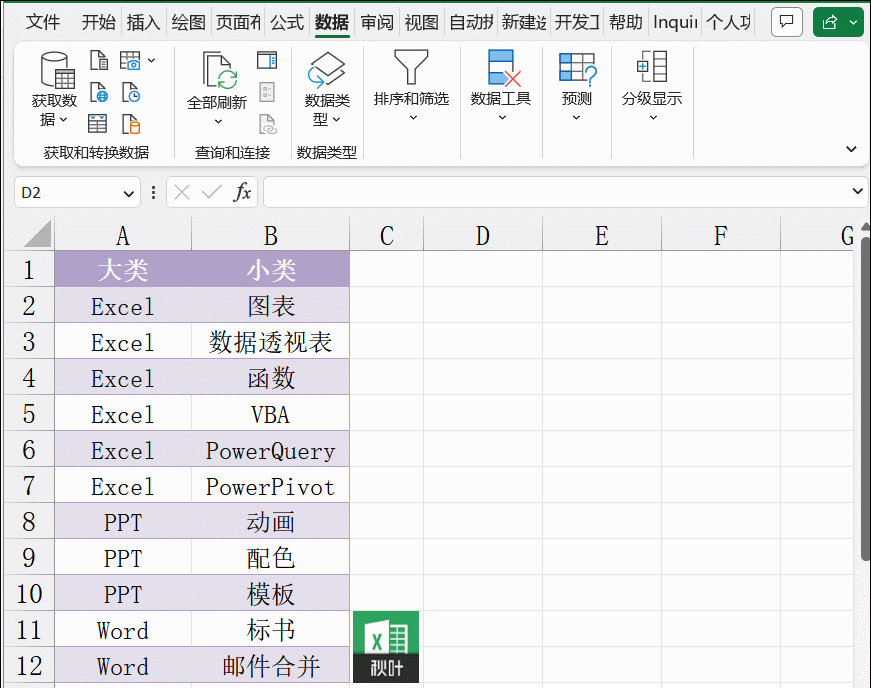This screenshot has width=871, height=688.
Task: Click the green Share button icon
Action: (829, 22)
